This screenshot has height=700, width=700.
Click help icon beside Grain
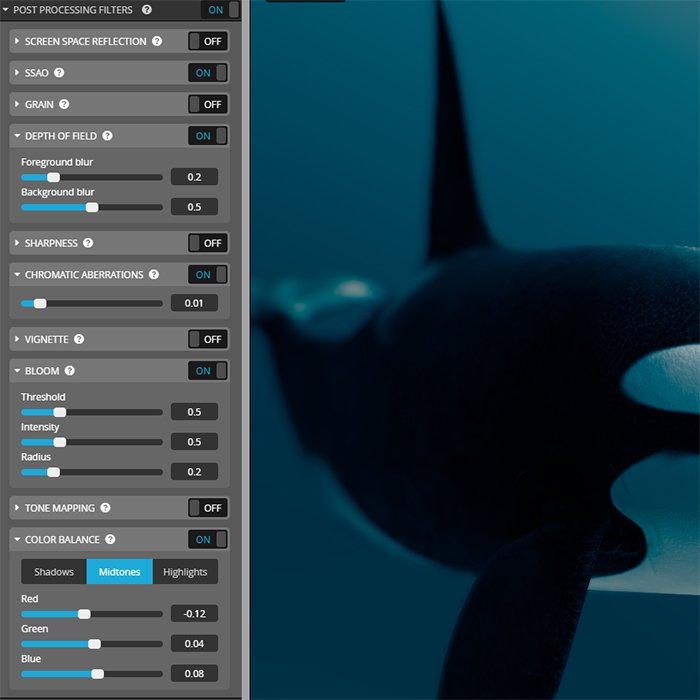coord(64,104)
